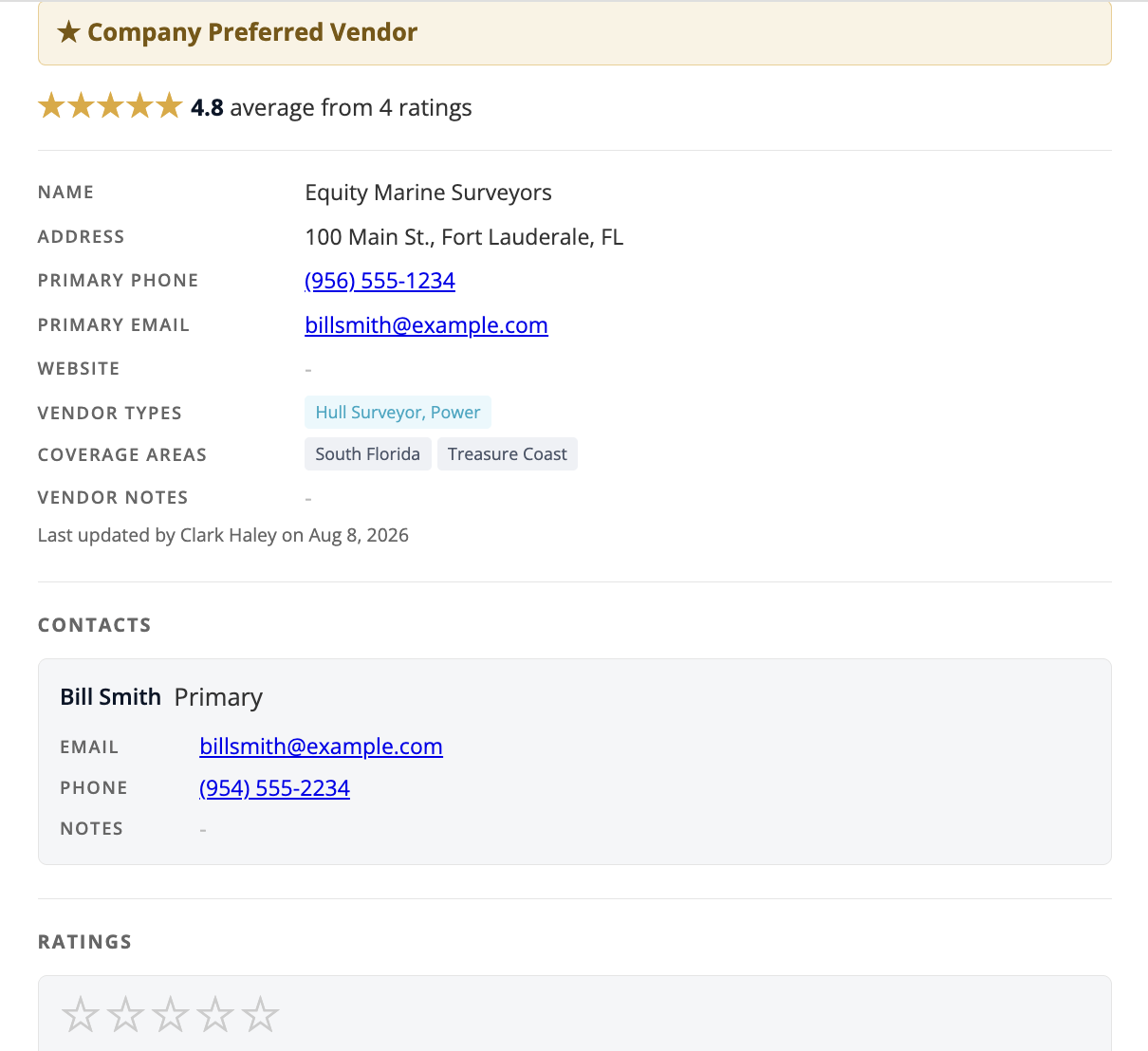The image size is (1148, 1051).
Task: Click the South Florida coverage area tag
Action: [367, 454]
